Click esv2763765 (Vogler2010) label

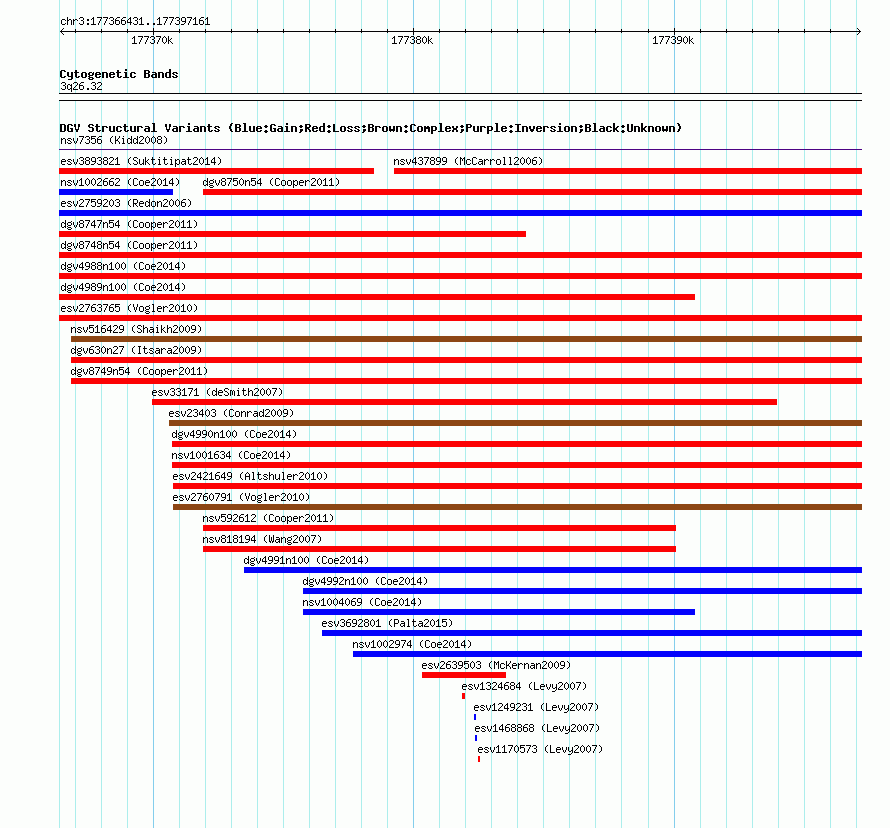coord(129,308)
